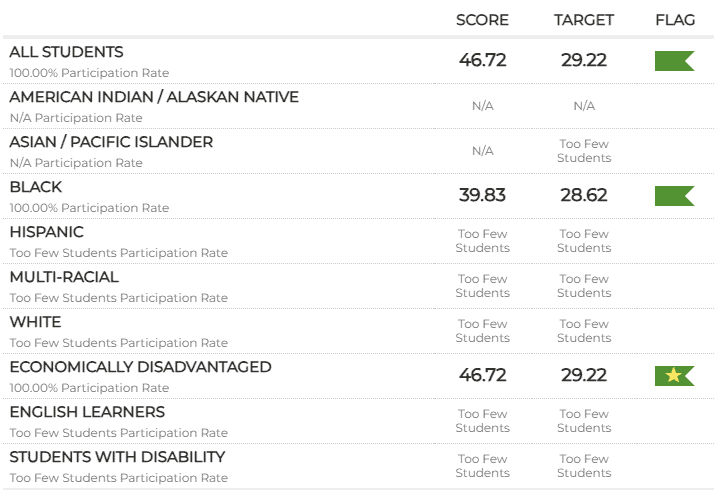
Task: Click the Black target value 28.62
Action: point(584,195)
